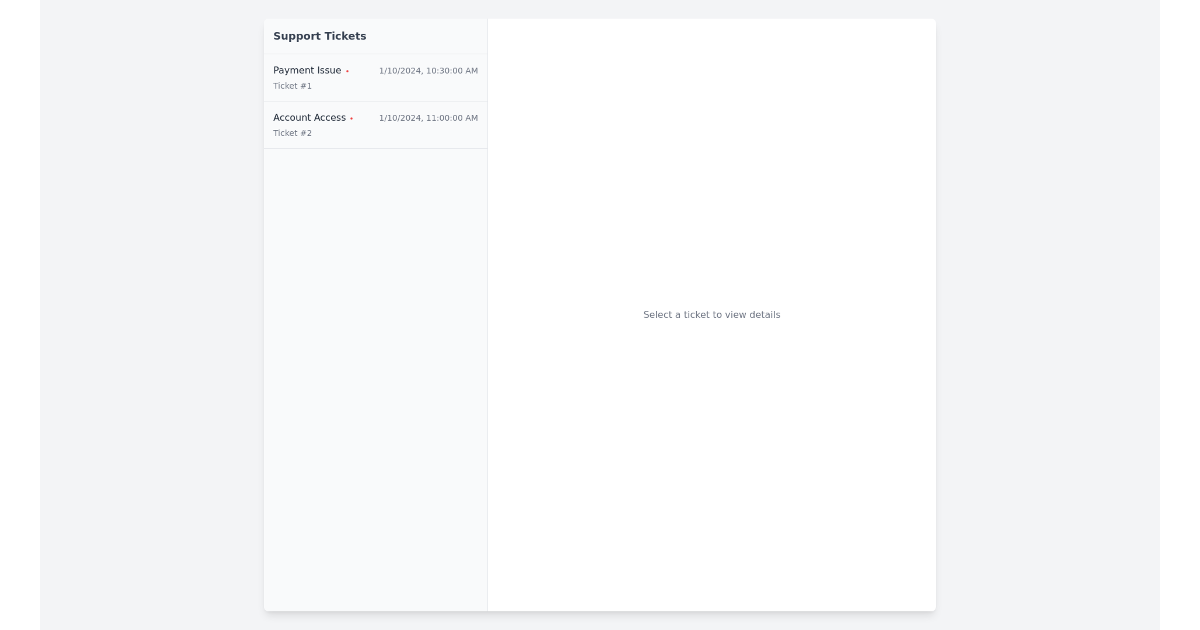
Task: Click the Ticket #2 label
Action: pyautogui.click(x=292, y=132)
